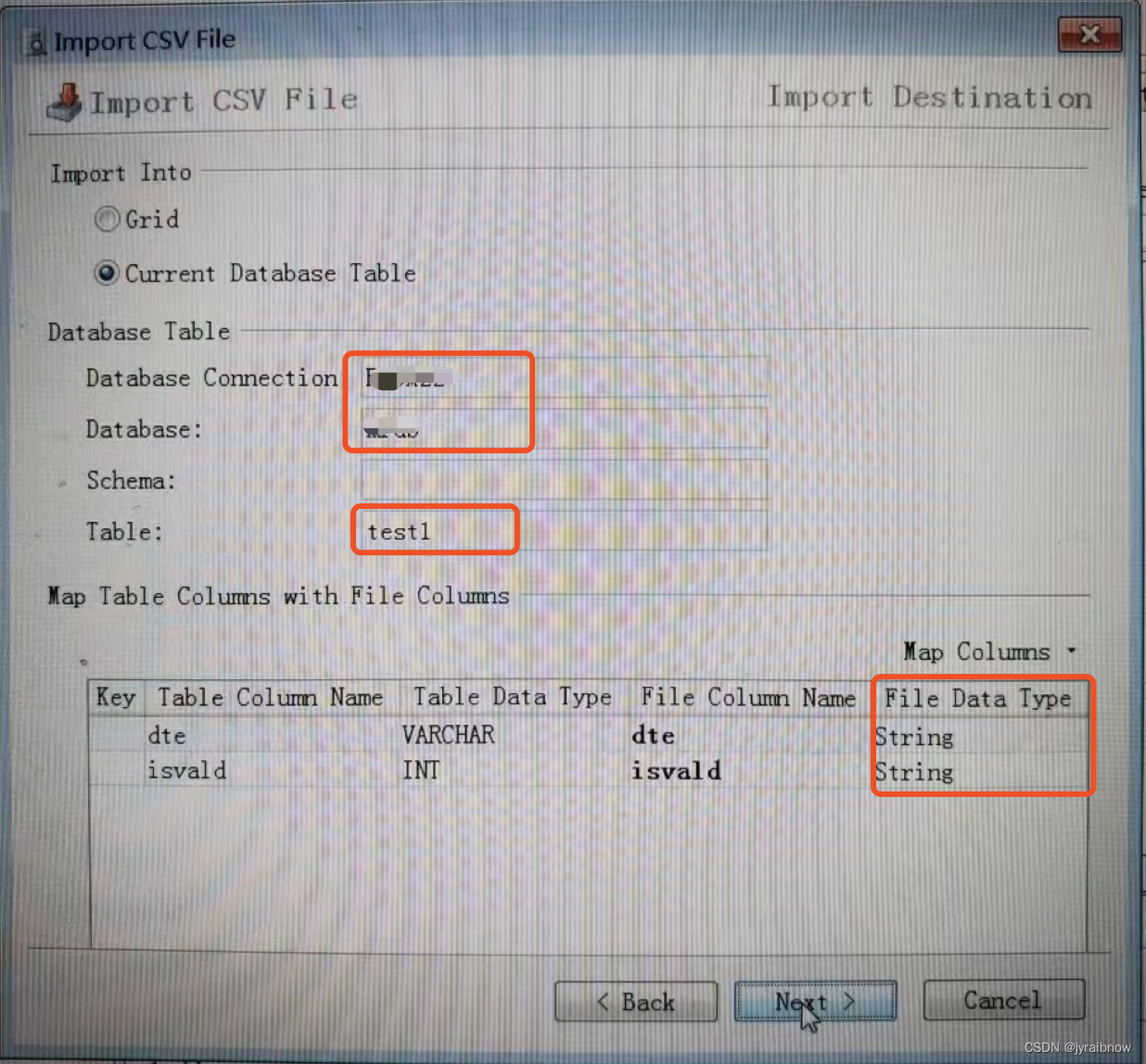Viewport: 1146px width, 1064px height.
Task: Select Current Database Table radio option
Action: [x=108, y=273]
